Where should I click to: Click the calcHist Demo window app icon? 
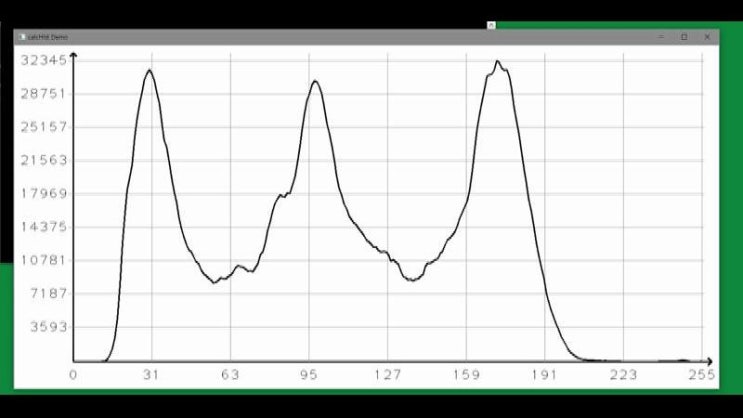(21, 37)
